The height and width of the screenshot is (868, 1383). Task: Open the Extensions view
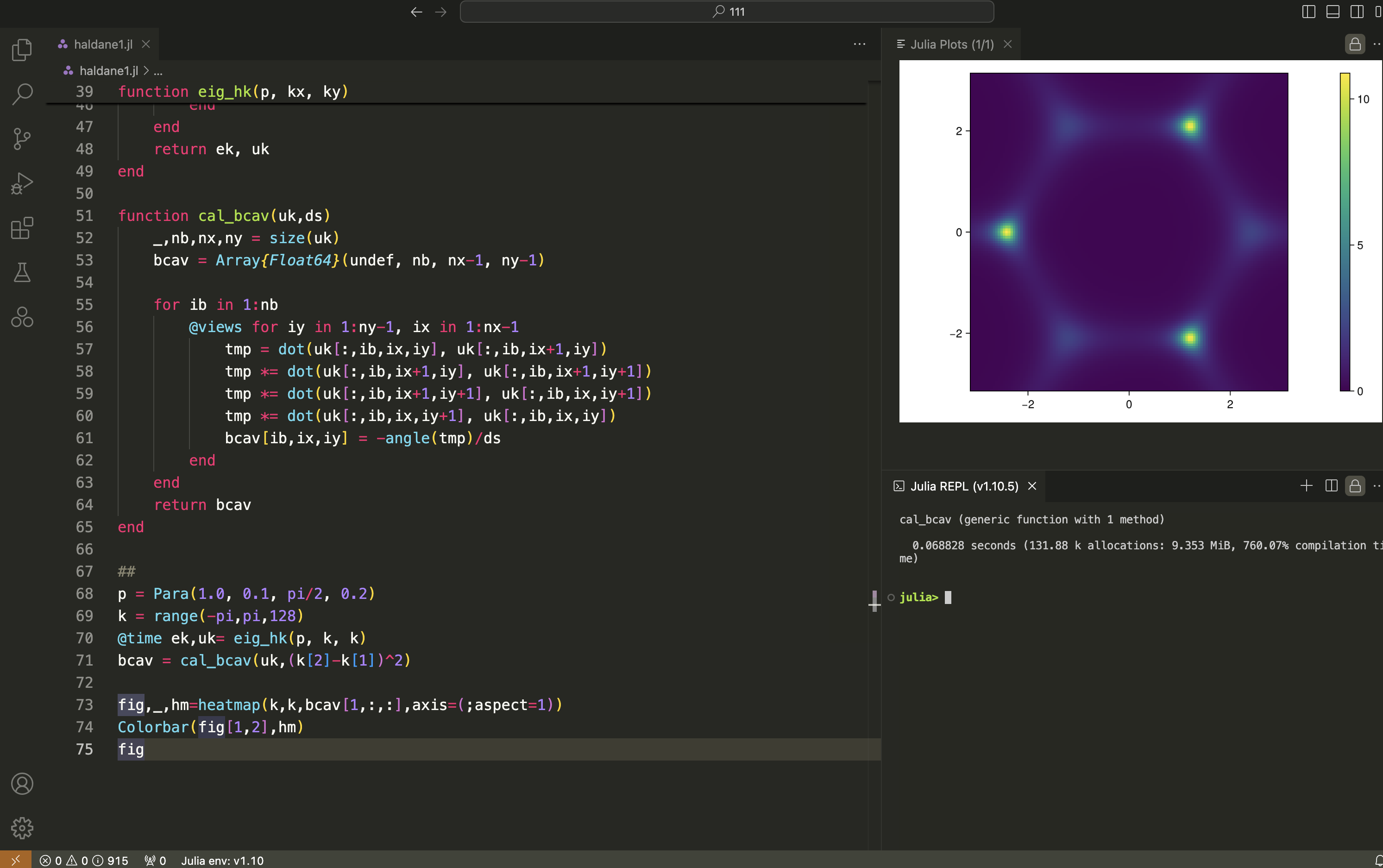coord(22,228)
